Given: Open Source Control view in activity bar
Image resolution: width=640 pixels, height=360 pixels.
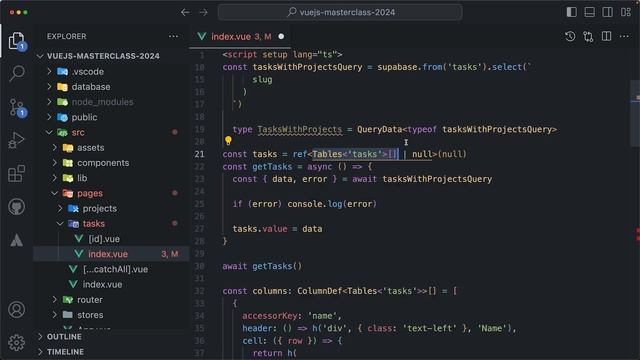Looking at the screenshot, I should pos(16,107).
